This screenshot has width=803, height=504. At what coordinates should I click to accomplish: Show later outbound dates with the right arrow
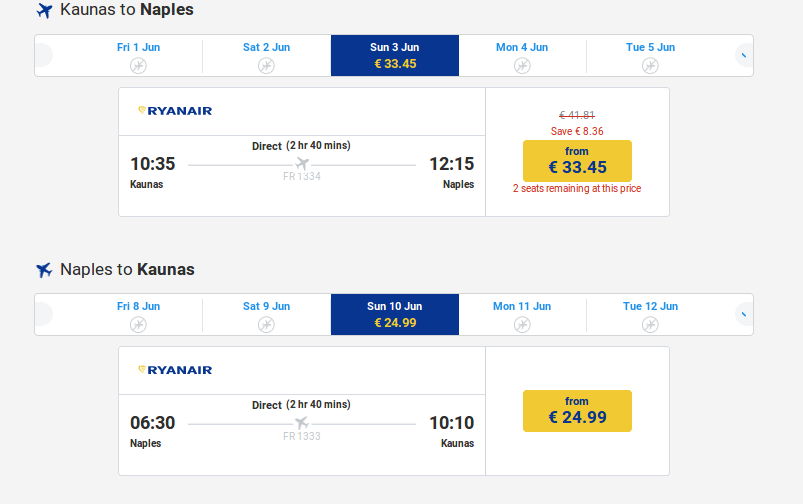744,55
